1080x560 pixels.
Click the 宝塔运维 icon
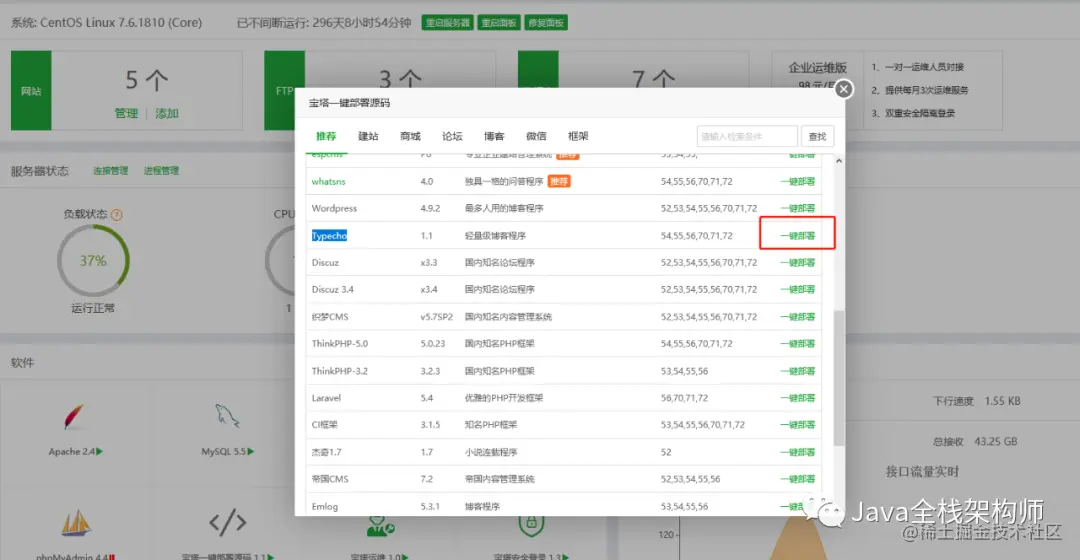(x=380, y=526)
